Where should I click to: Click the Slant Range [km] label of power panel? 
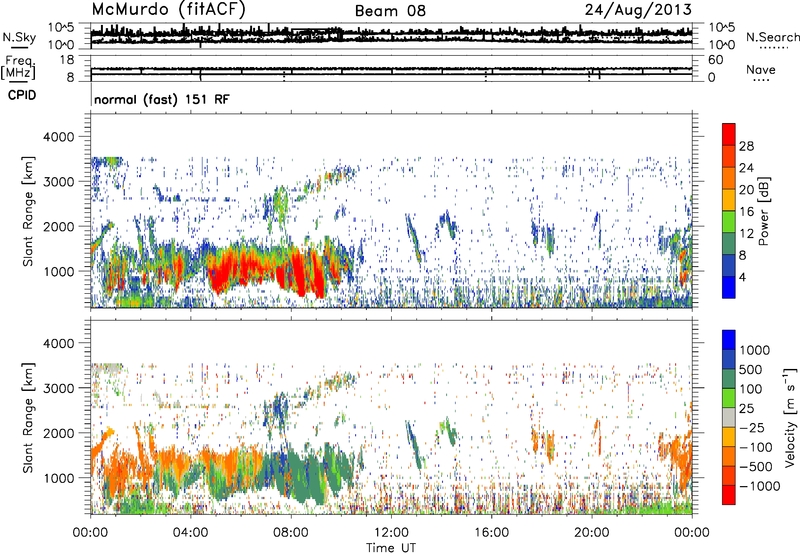point(28,211)
